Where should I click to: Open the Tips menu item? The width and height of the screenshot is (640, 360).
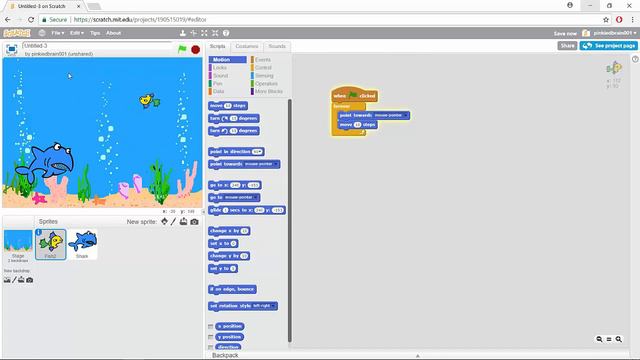tap(95, 33)
